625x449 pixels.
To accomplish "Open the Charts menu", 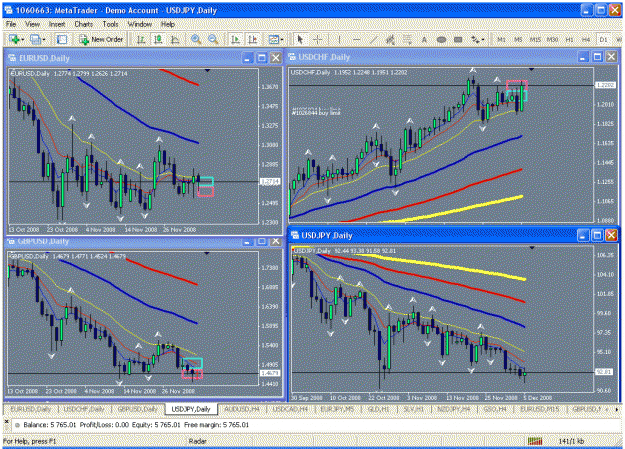I will pyautogui.click(x=84, y=24).
